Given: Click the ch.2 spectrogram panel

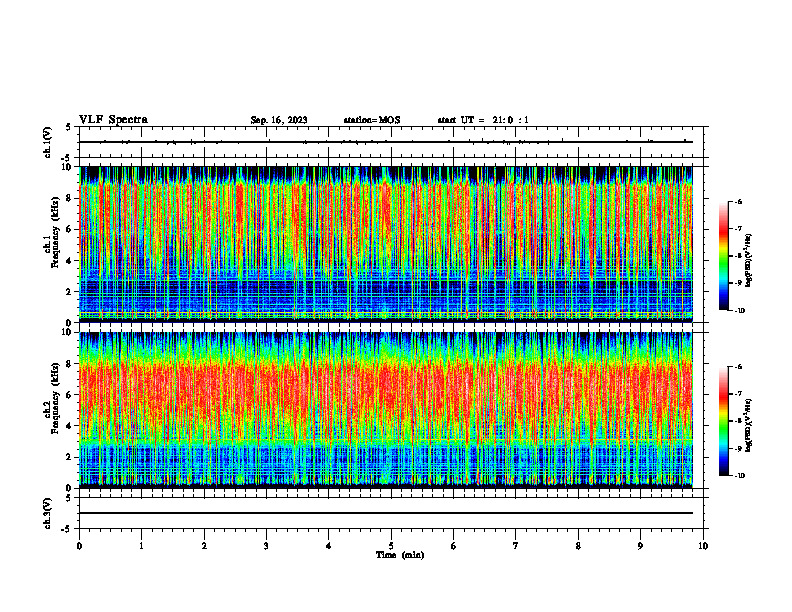Looking at the screenshot, I should 386,410.
